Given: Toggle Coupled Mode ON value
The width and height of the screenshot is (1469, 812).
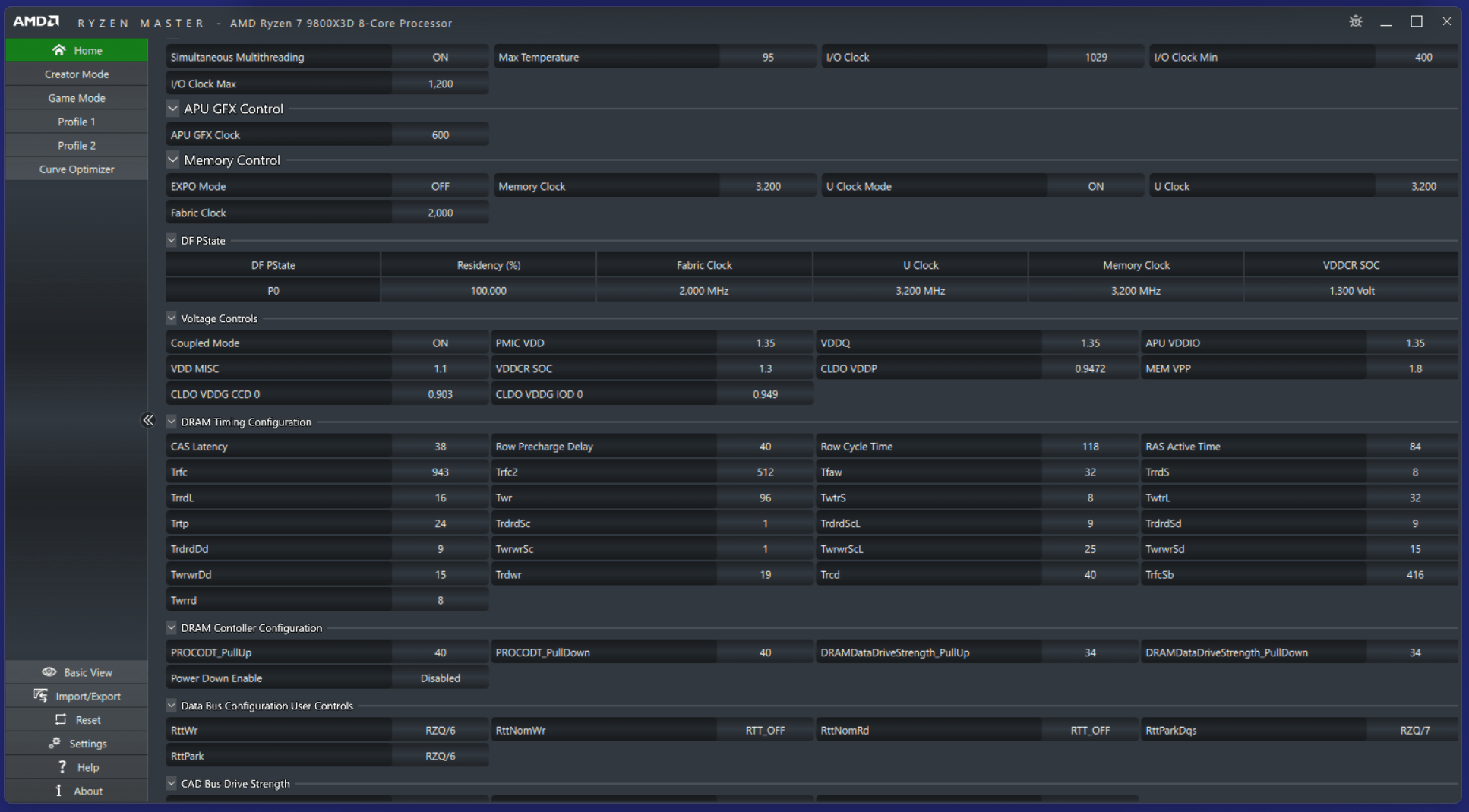Looking at the screenshot, I should pyautogui.click(x=441, y=343).
